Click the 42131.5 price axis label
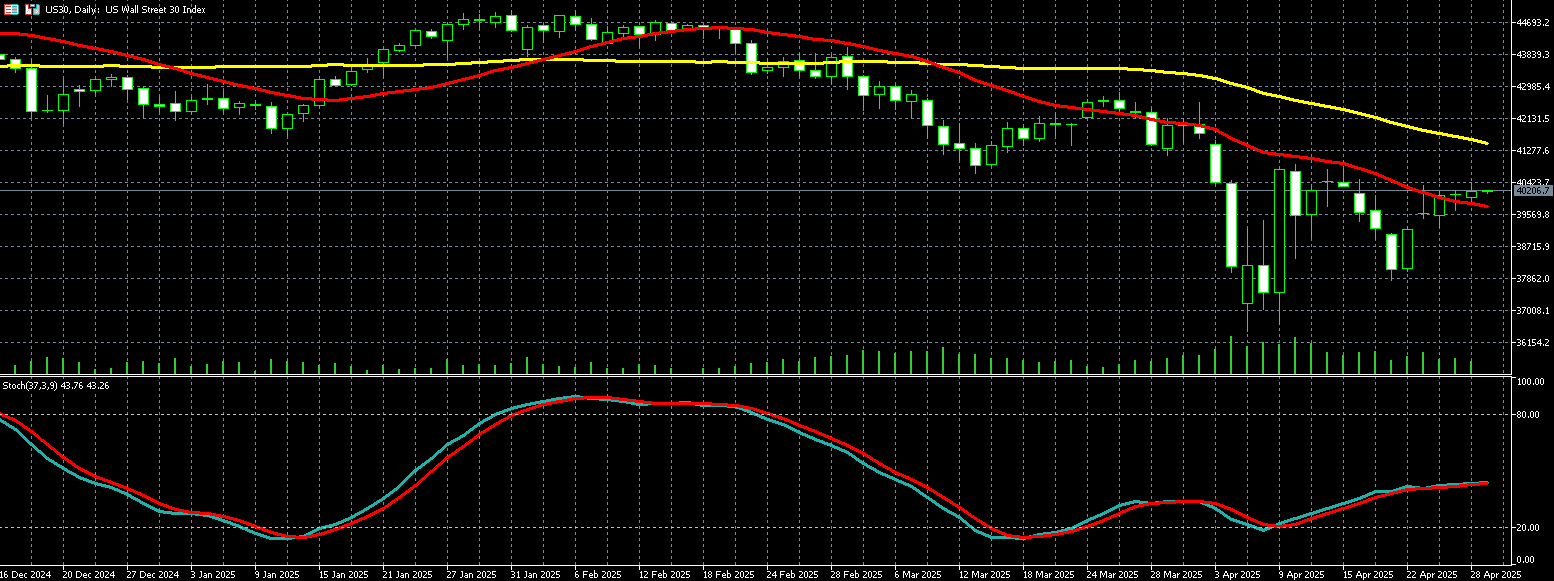This screenshot has width=1554, height=581. pyautogui.click(x=1533, y=119)
